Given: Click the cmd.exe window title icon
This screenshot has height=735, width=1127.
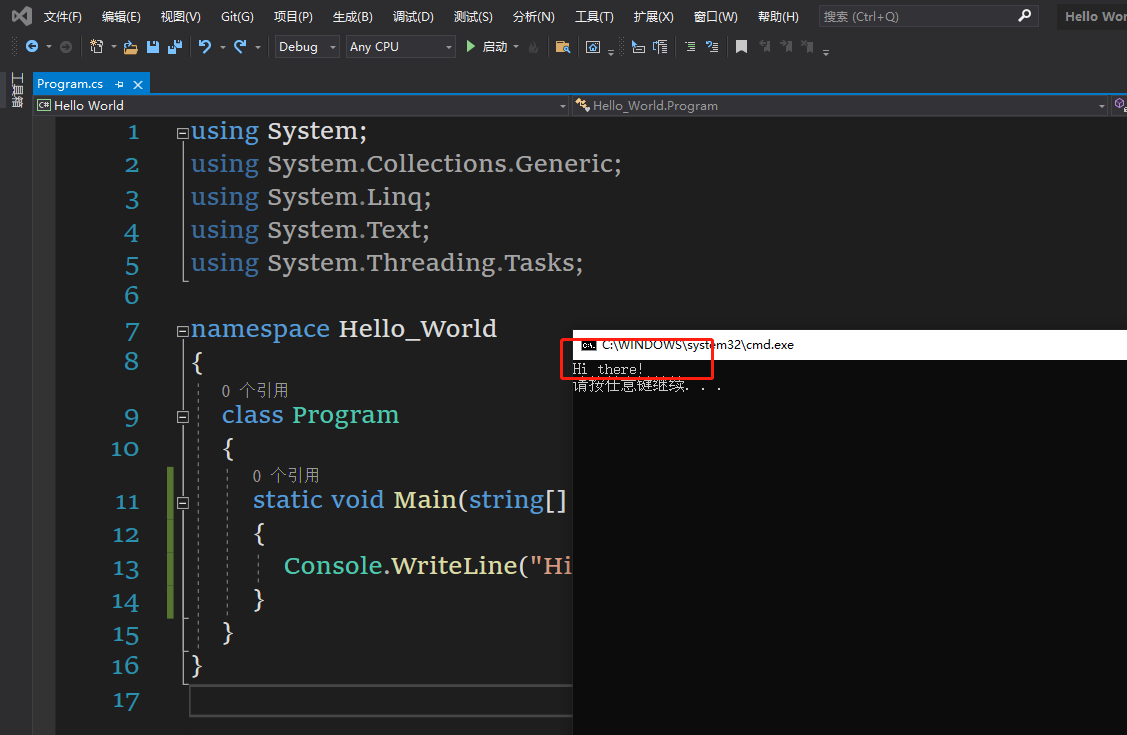Looking at the screenshot, I should click(x=589, y=346).
